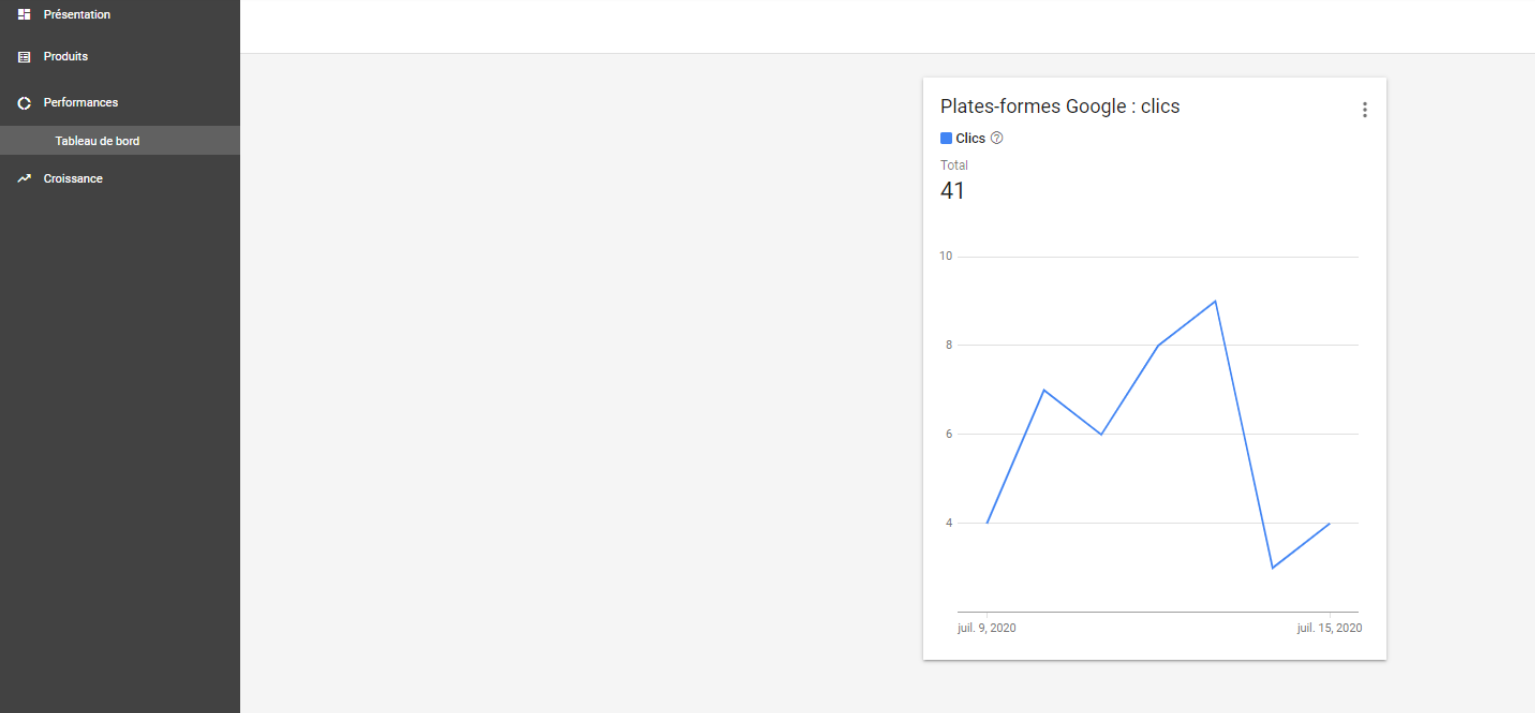Click the juil. 15, 2020 axis label
This screenshot has height=713, width=1535.
click(x=1329, y=628)
